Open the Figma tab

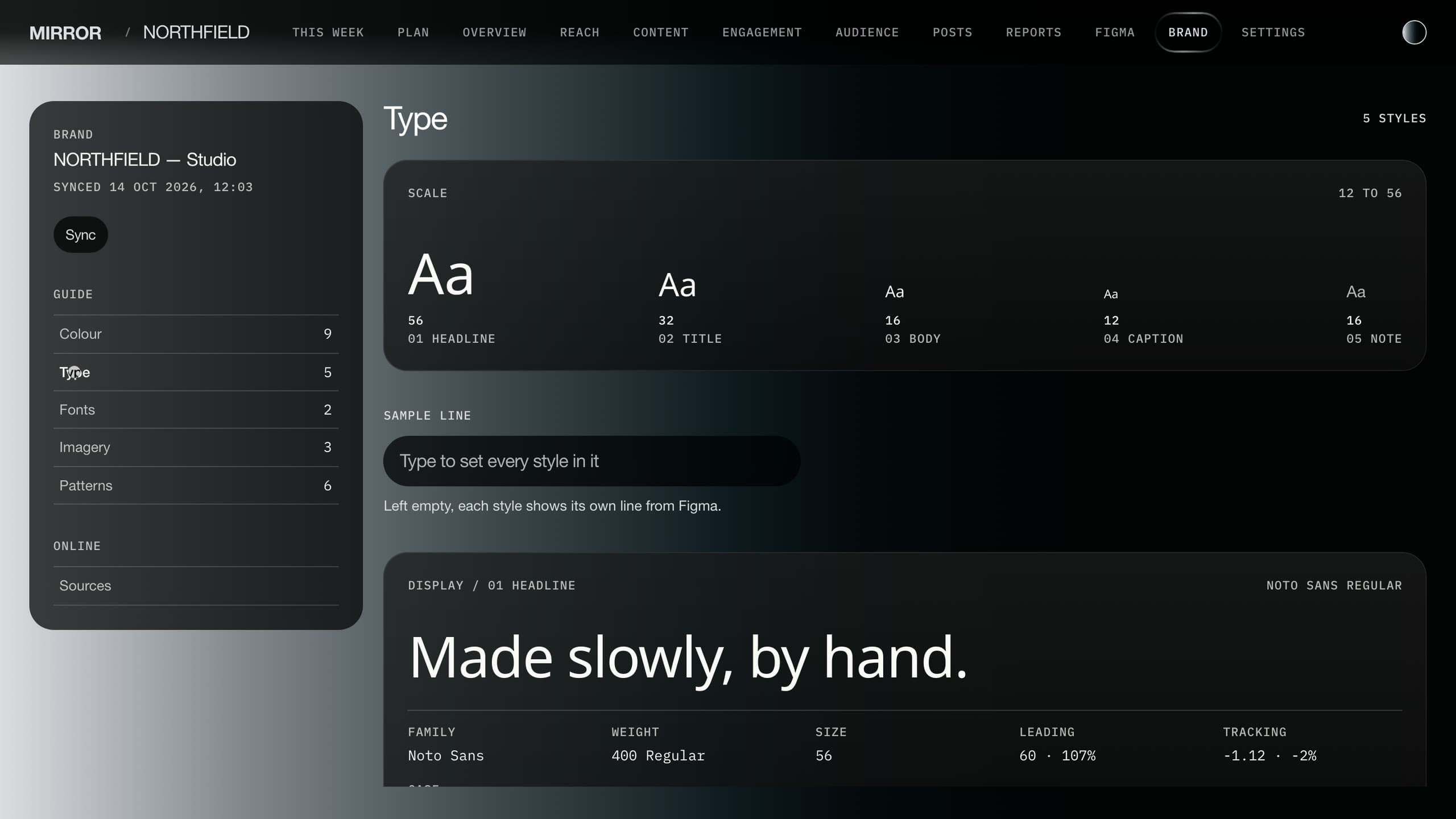click(x=1115, y=32)
